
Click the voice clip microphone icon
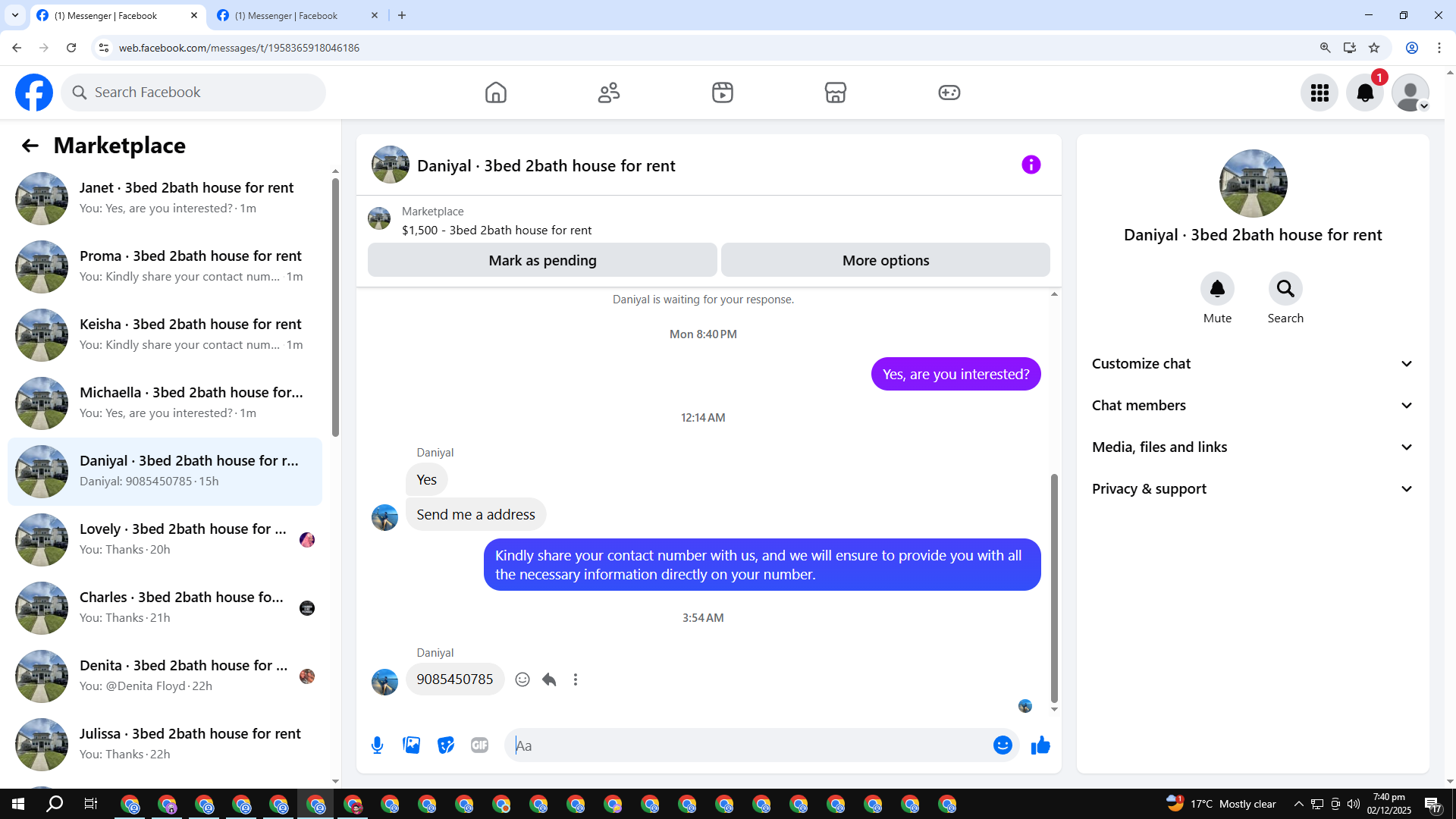[x=377, y=745]
